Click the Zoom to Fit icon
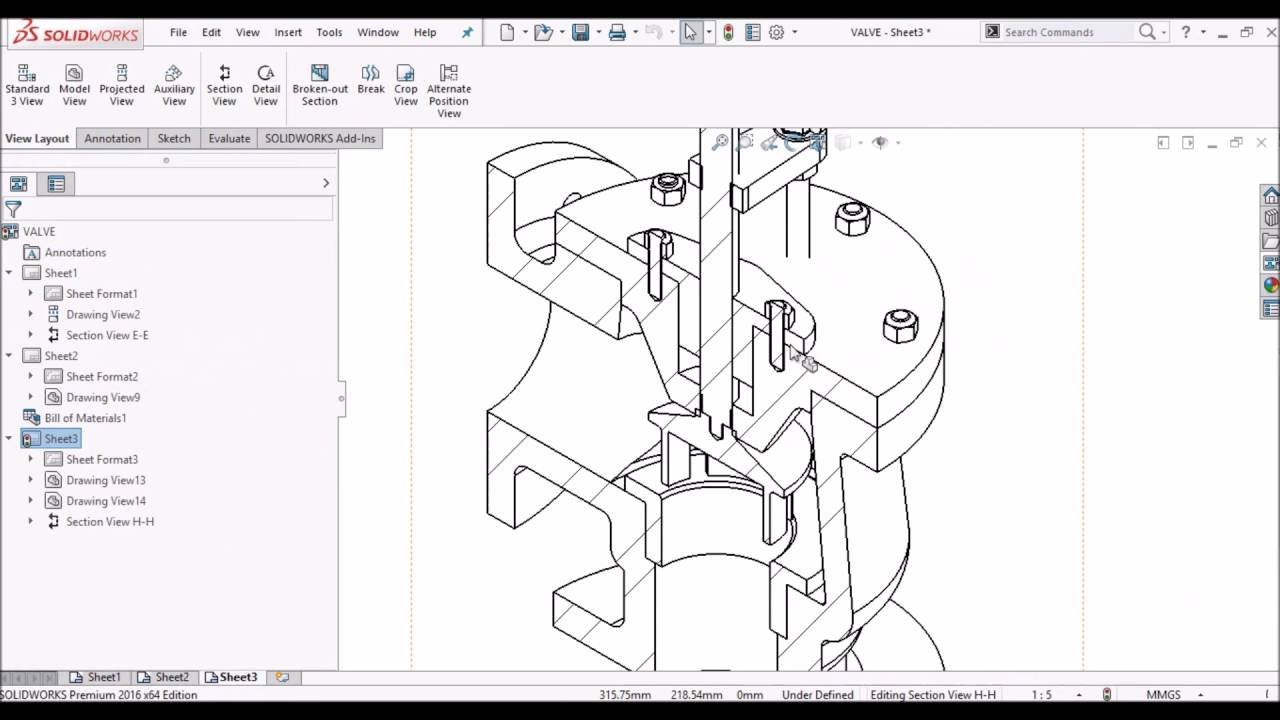1280x720 pixels. pos(719,143)
